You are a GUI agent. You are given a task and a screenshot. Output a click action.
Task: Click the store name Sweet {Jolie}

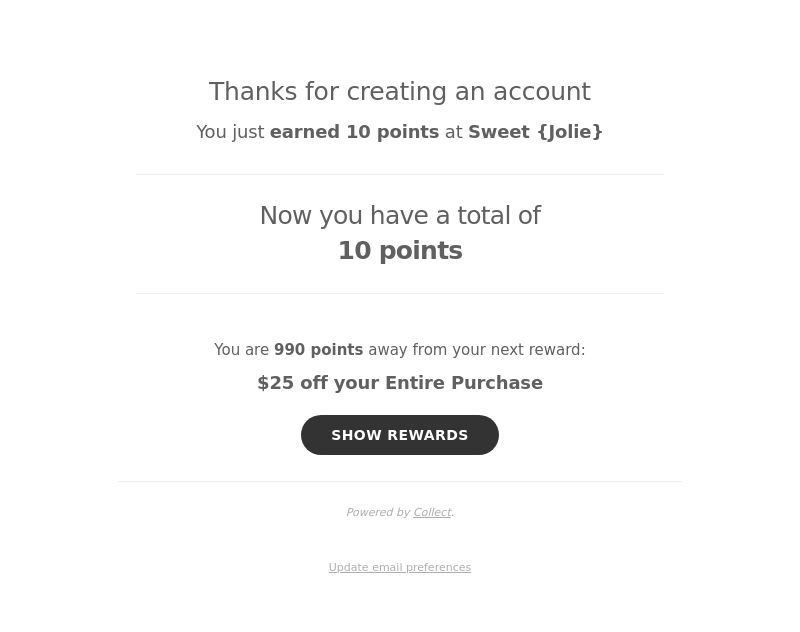point(535,132)
